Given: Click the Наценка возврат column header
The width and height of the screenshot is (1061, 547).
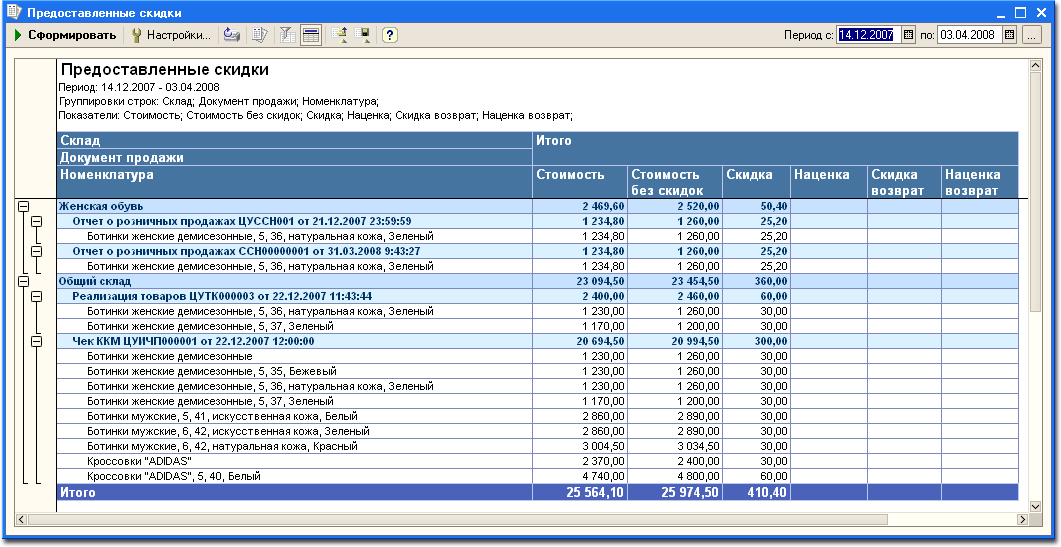Looking at the screenshot, I should pyautogui.click(x=979, y=182).
